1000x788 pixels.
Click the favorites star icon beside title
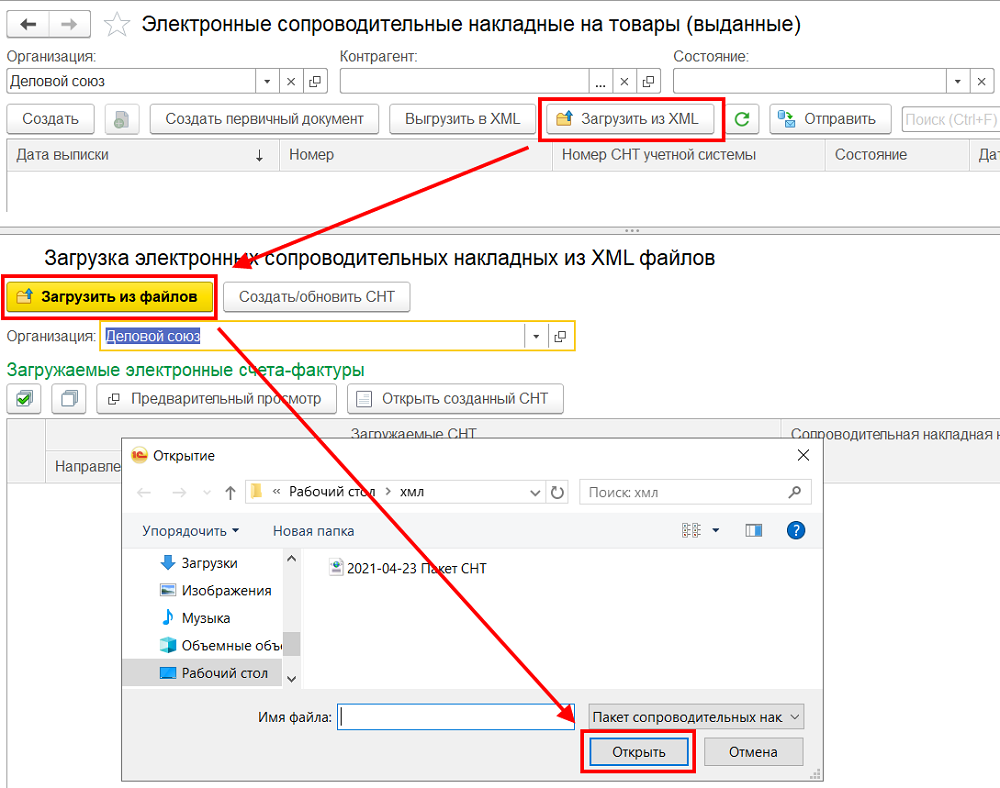point(117,24)
